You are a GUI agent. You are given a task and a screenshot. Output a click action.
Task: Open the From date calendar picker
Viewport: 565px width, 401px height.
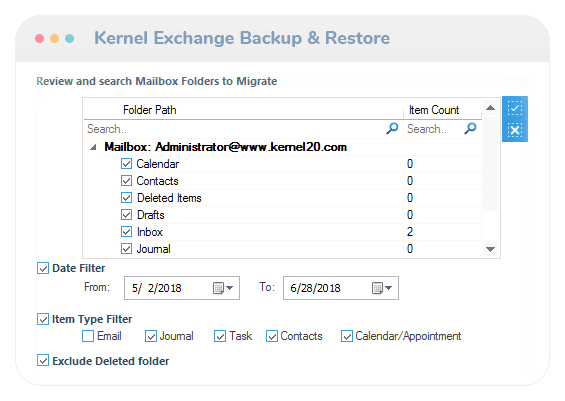click(223, 288)
